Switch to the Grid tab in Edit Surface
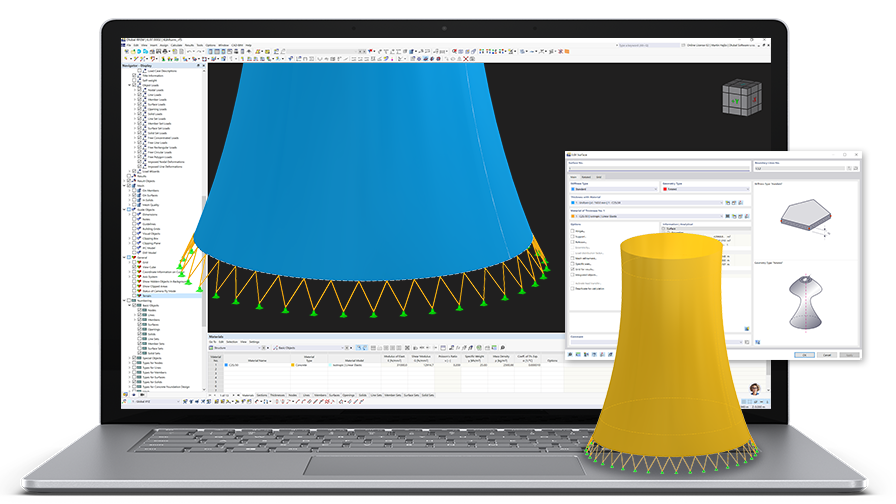896x504 pixels. click(599, 177)
